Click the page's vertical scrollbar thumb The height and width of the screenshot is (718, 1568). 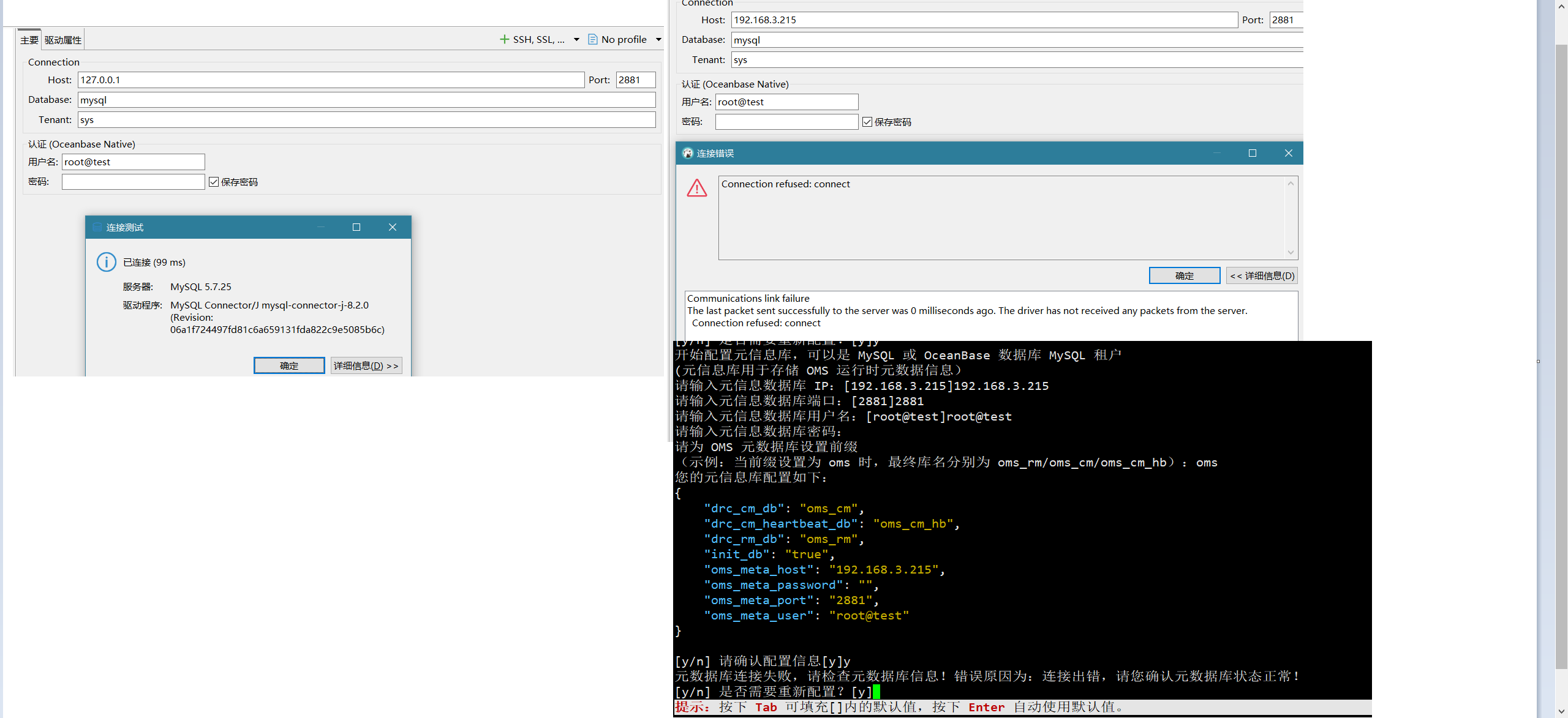(1561, 355)
